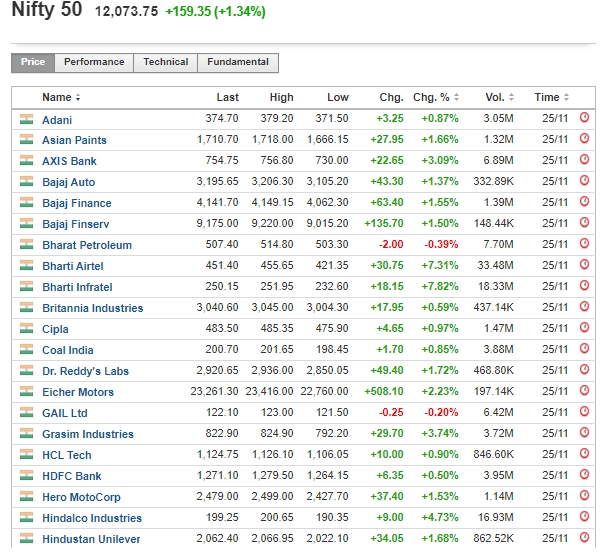The width and height of the screenshot is (600, 552).
Task: Click the clock icon in Asian Paints row
Action: click(585, 140)
